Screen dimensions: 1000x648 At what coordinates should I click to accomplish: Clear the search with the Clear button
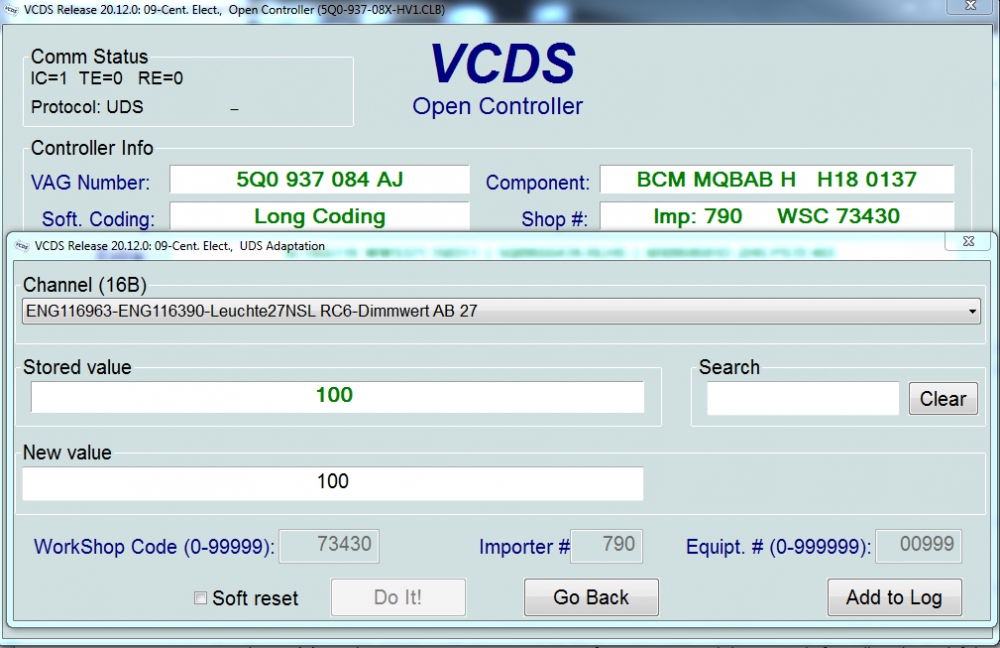tap(943, 399)
